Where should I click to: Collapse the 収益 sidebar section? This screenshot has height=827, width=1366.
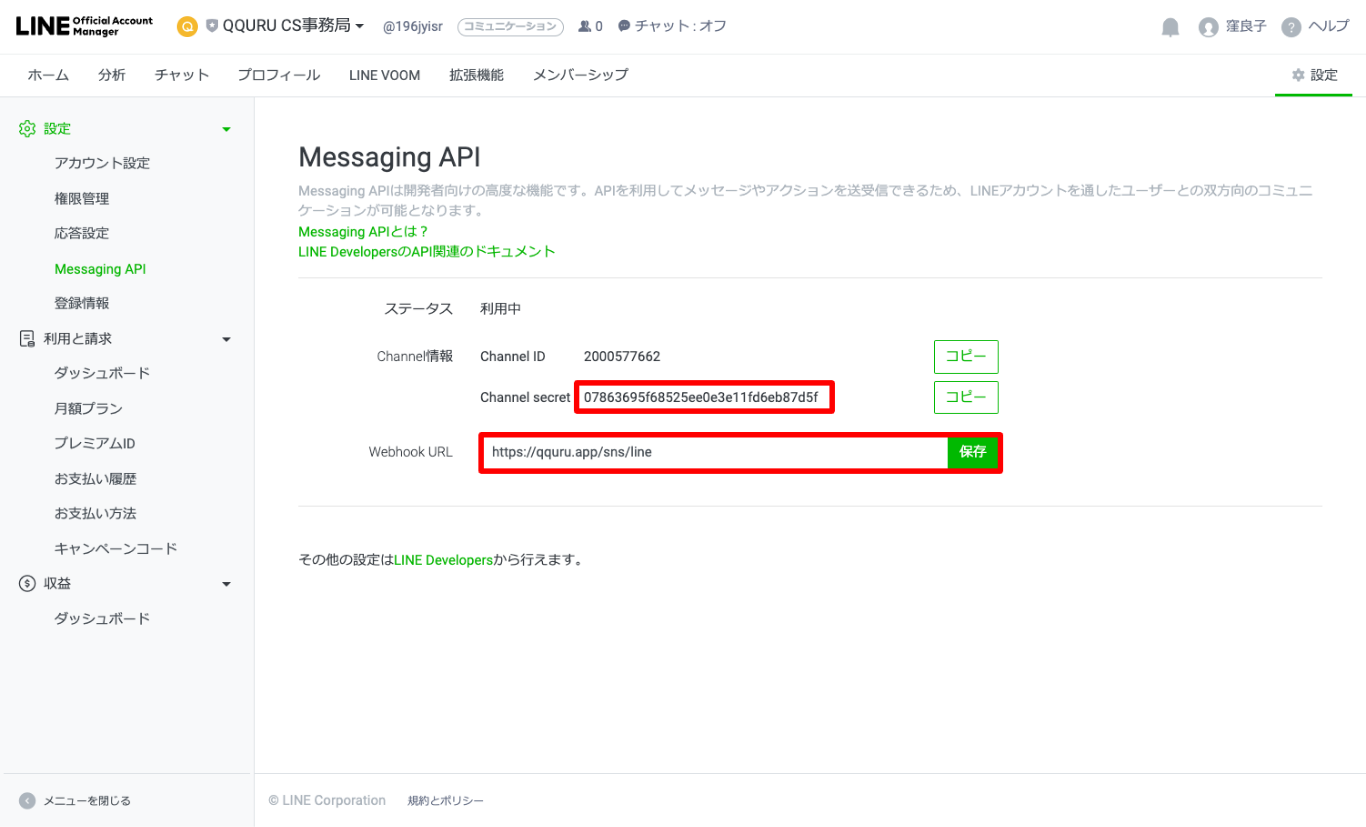(x=226, y=584)
